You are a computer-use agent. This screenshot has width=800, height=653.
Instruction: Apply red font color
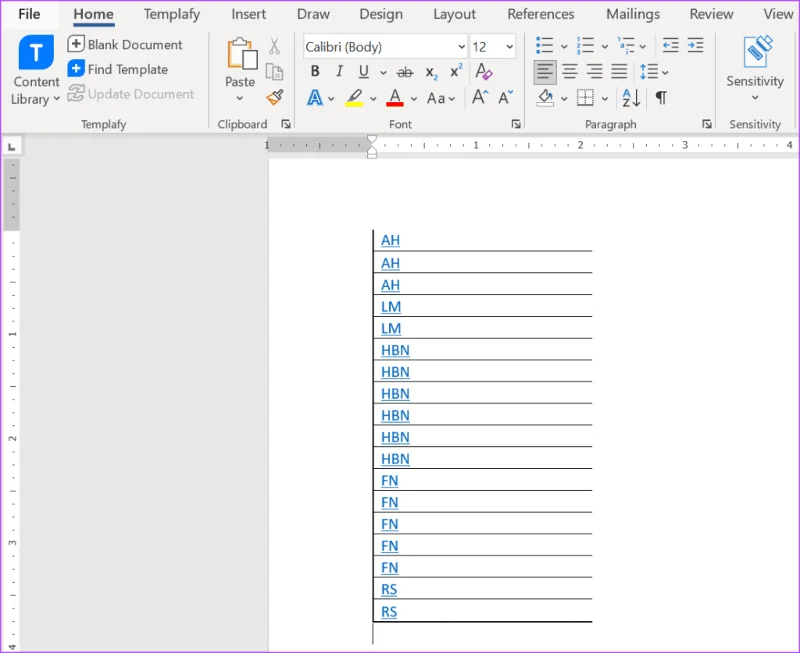point(395,97)
